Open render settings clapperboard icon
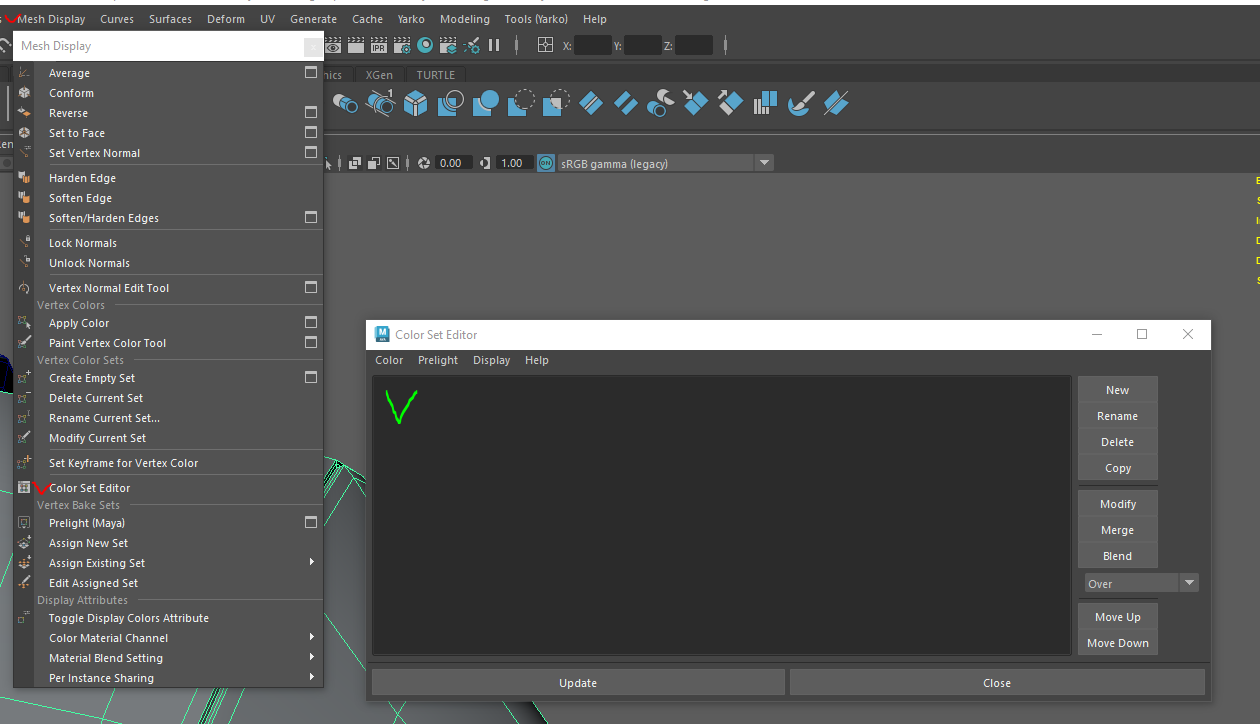Screen dimensions: 1260x724 [x=402, y=45]
